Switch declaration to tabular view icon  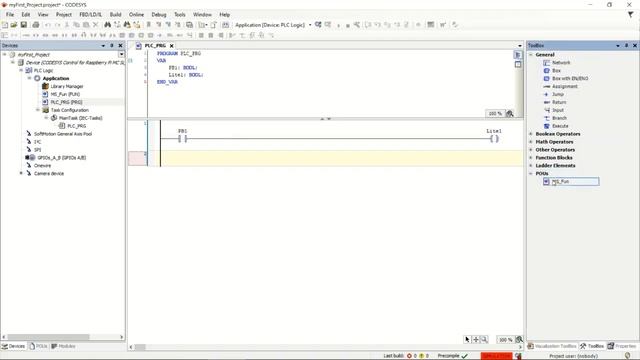click(x=518, y=64)
